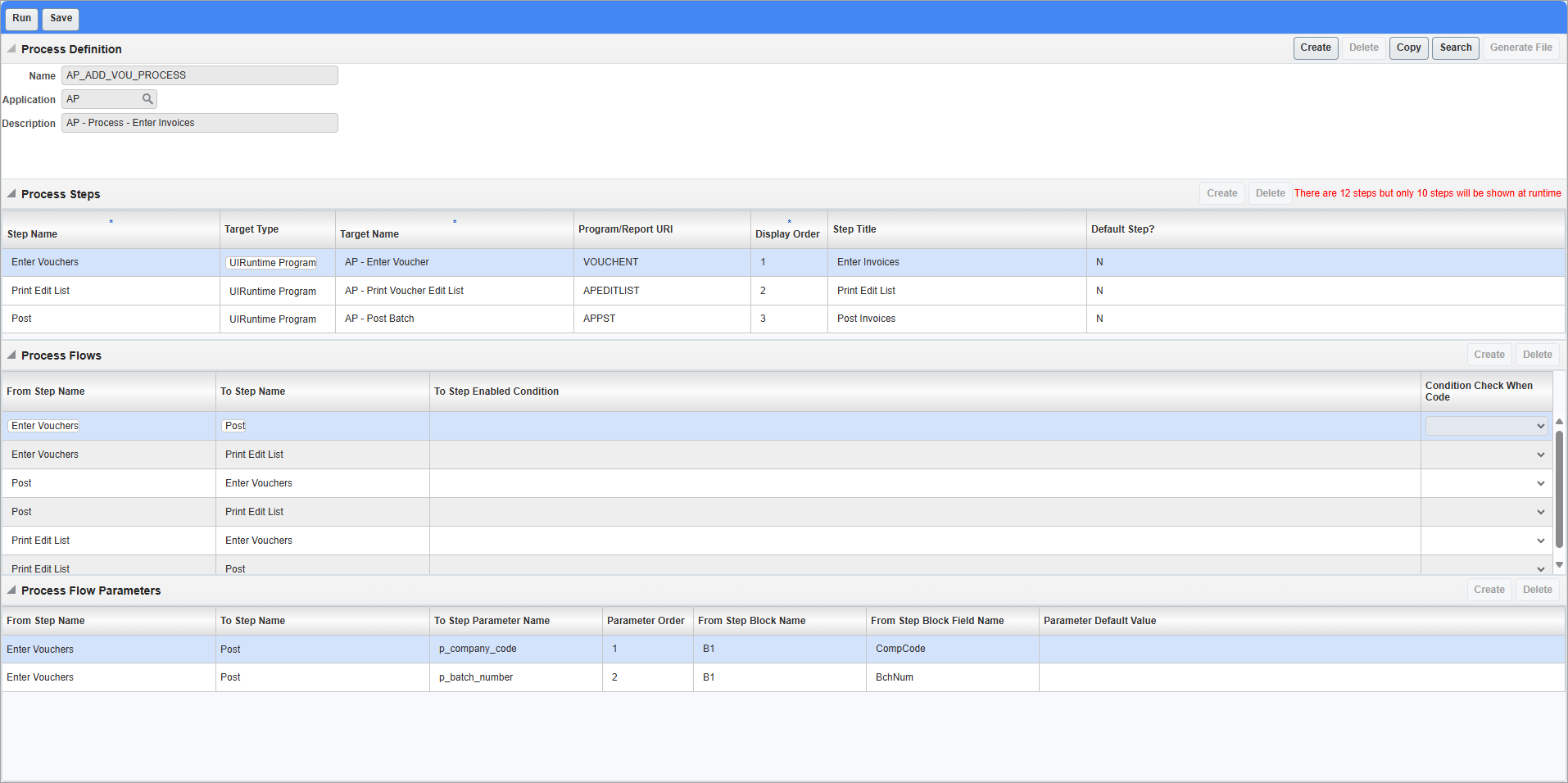Click the Generate File button
Screen dimensions: 1568x783
click(x=1521, y=48)
